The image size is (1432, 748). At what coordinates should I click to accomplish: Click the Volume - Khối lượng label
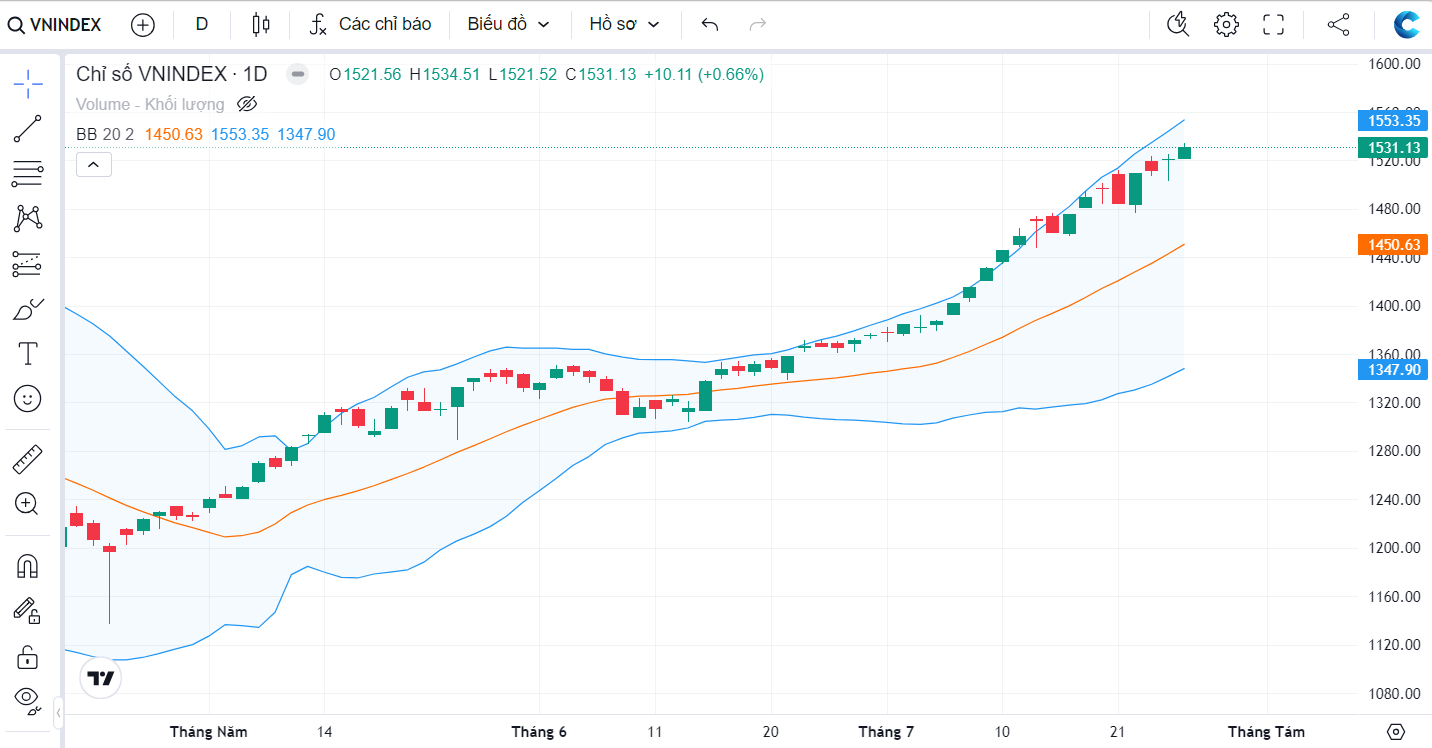pos(150,104)
